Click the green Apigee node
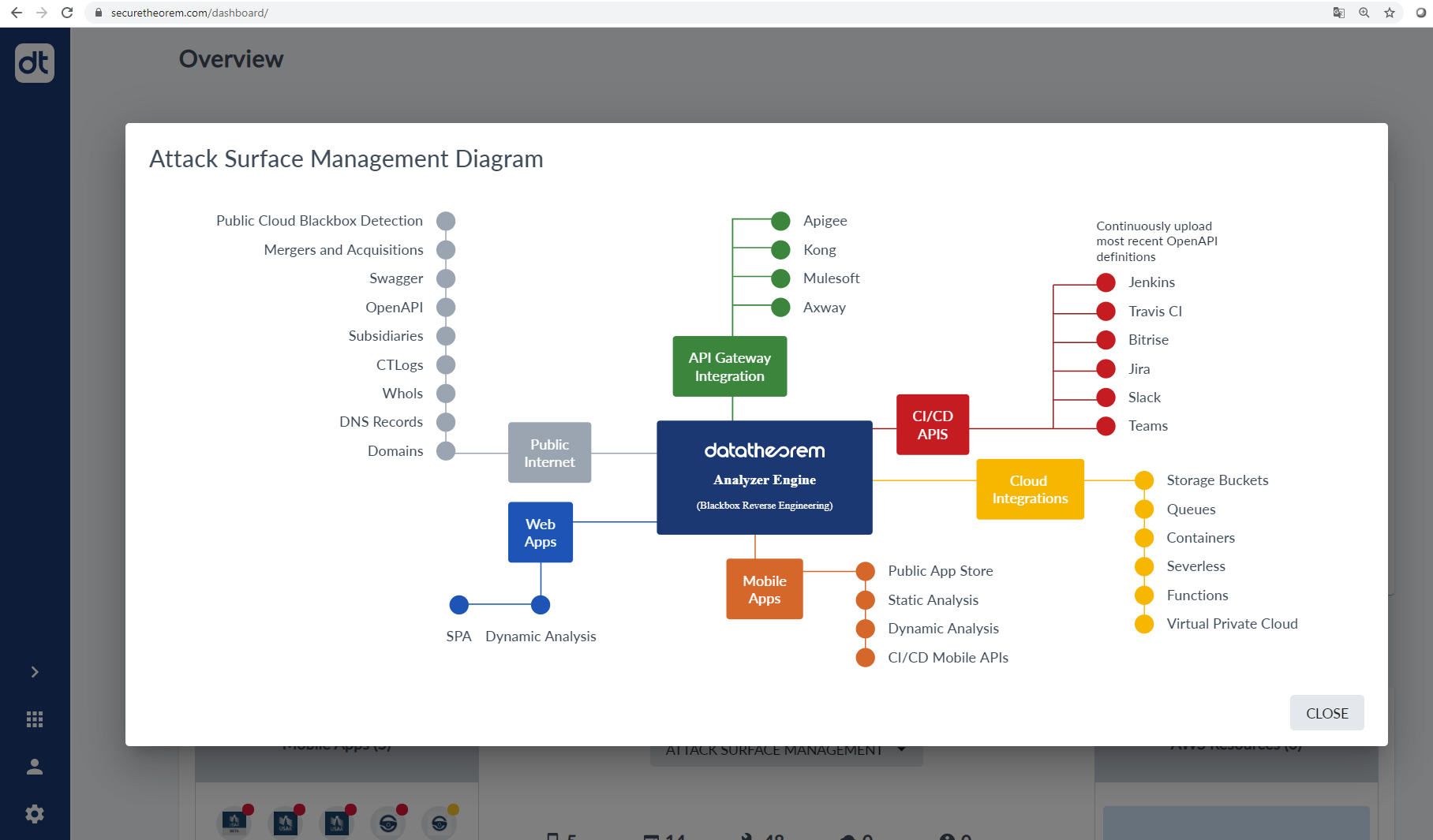The height and width of the screenshot is (840, 1433). point(780,221)
